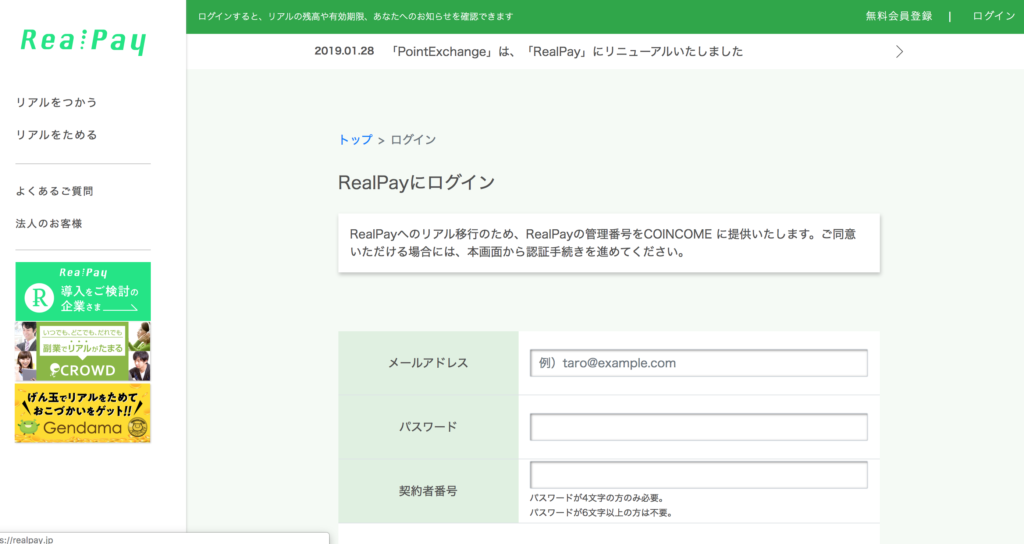Open リアルをためる menu item
The image size is (1024, 544).
point(56,135)
